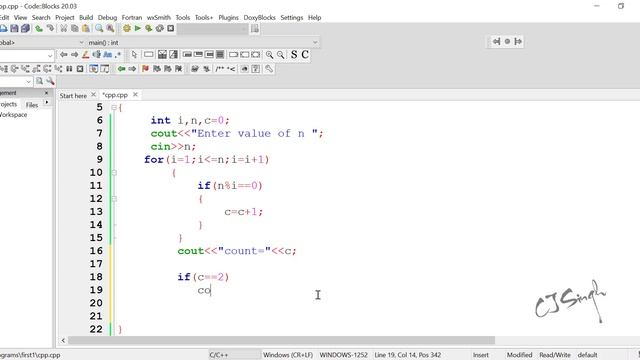Copy the selected code
Viewport: 640px width, 360px height.
point(75,29)
